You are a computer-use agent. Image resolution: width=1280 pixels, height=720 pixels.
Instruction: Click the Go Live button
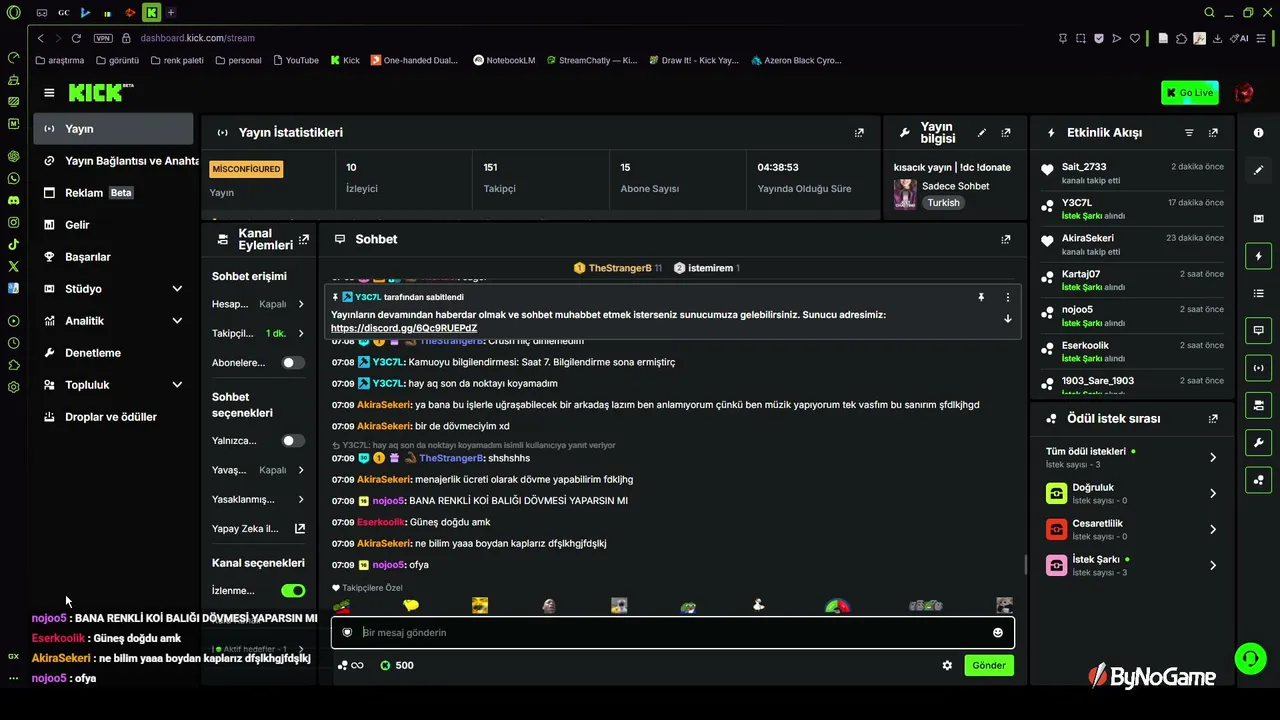click(1190, 93)
